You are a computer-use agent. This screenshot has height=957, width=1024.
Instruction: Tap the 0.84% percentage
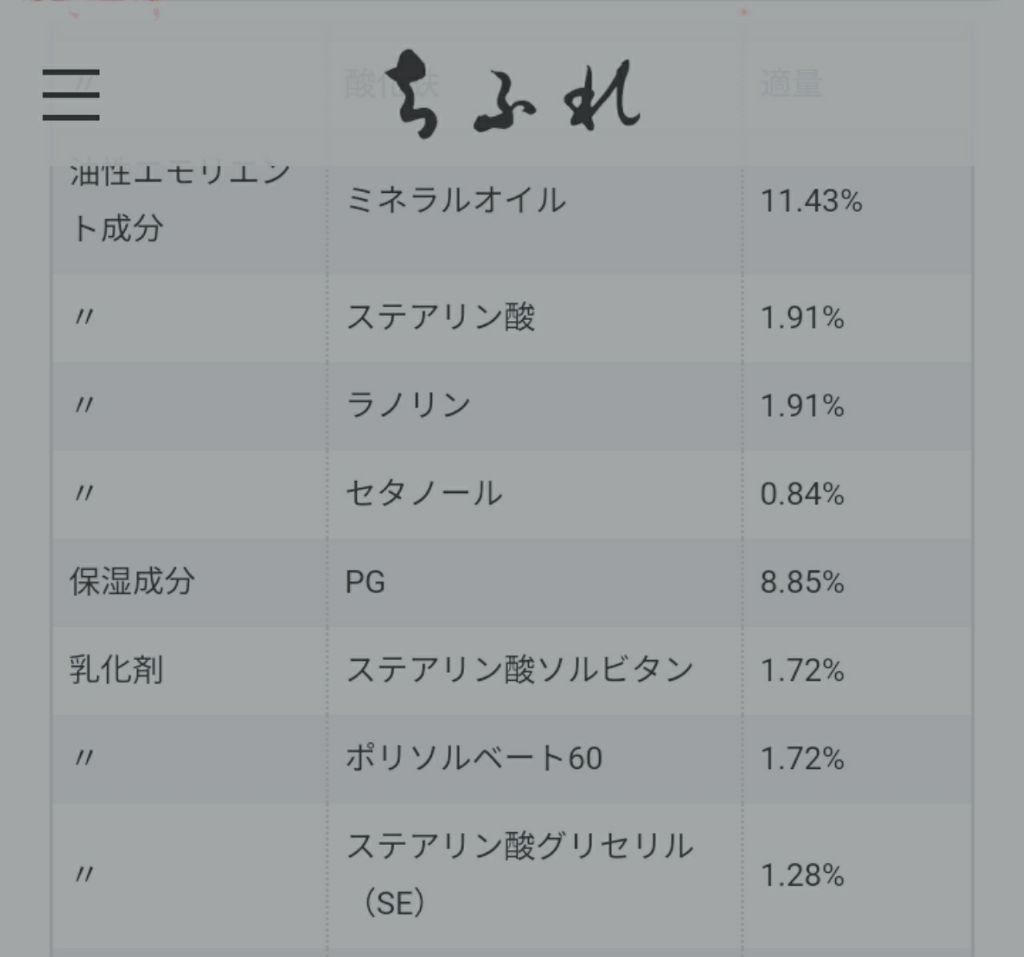coord(802,494)
